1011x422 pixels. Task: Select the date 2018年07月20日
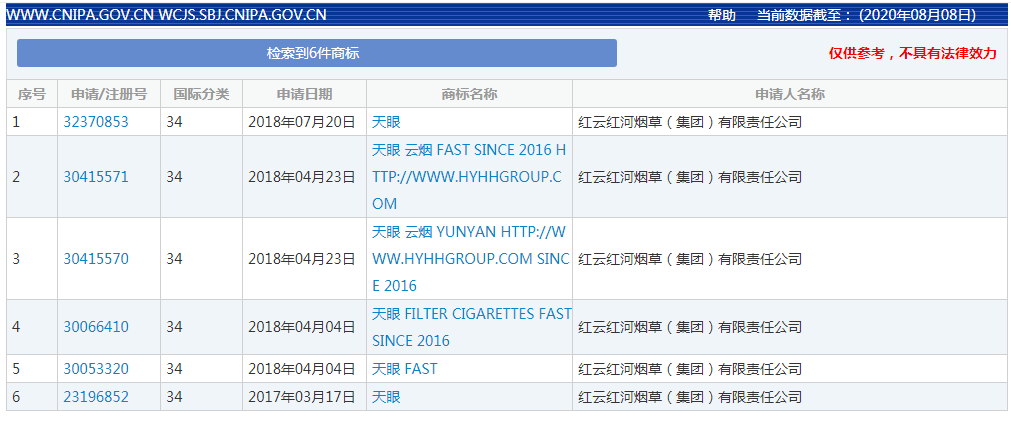point(302,122)
